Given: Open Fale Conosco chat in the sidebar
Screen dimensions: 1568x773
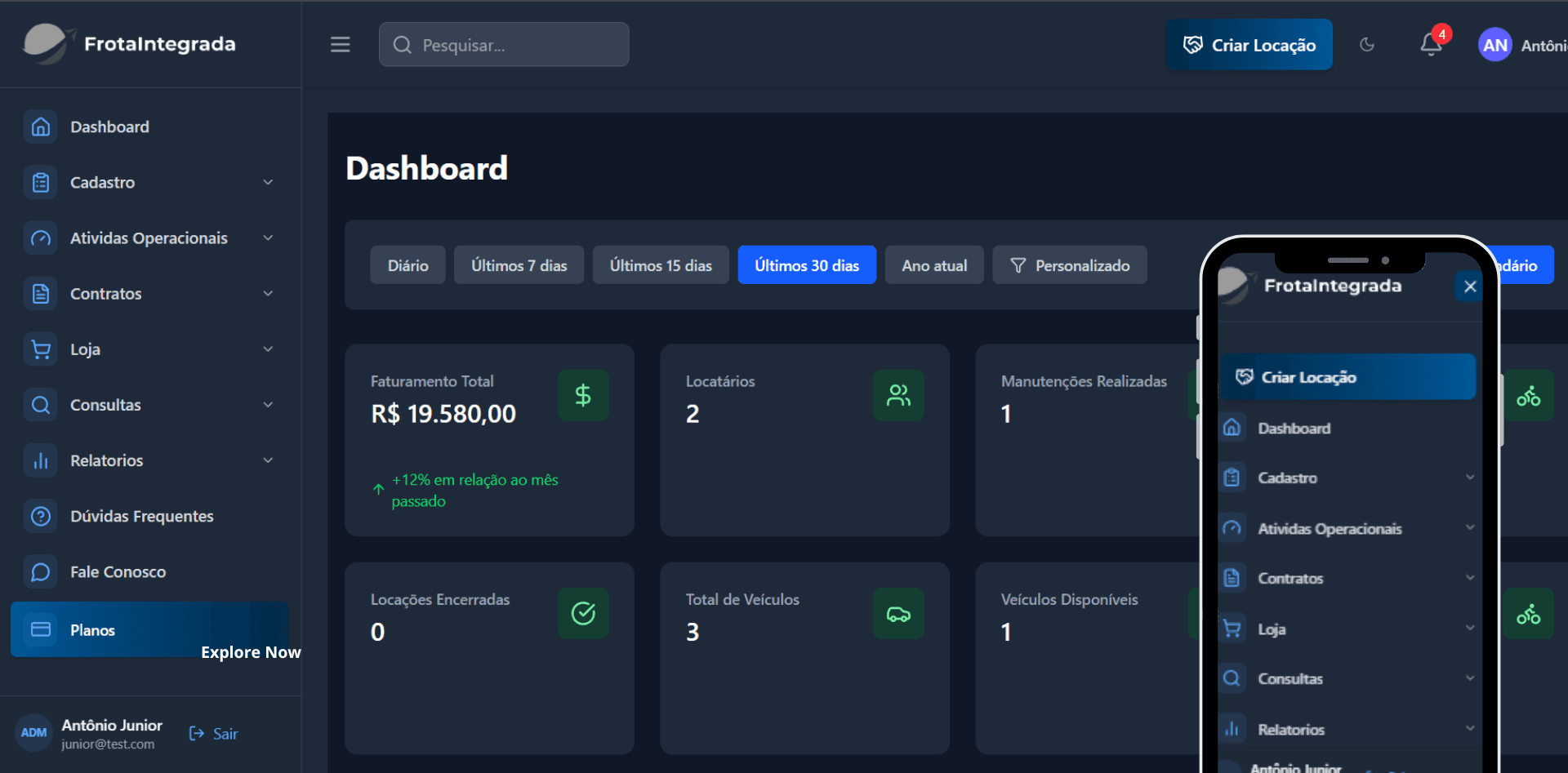Looking at the screenshot, I should pos(118,572).
